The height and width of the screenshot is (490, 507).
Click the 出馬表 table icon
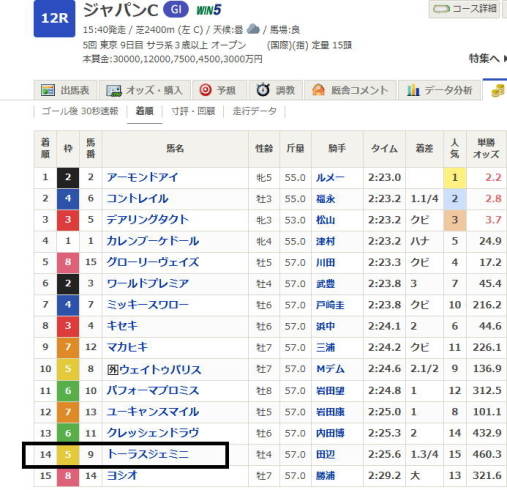pos(48,90)
